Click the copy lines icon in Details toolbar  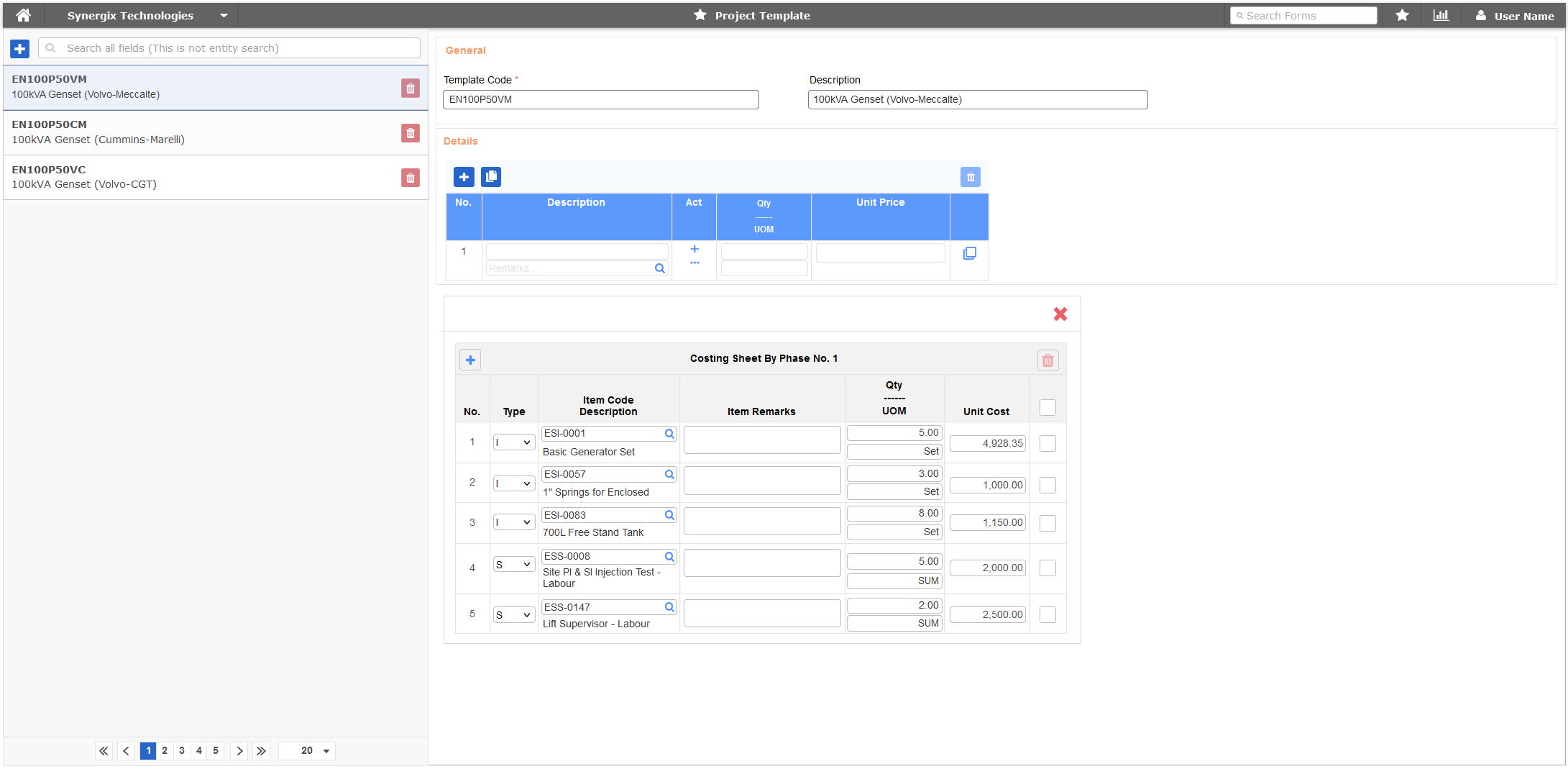491,176
